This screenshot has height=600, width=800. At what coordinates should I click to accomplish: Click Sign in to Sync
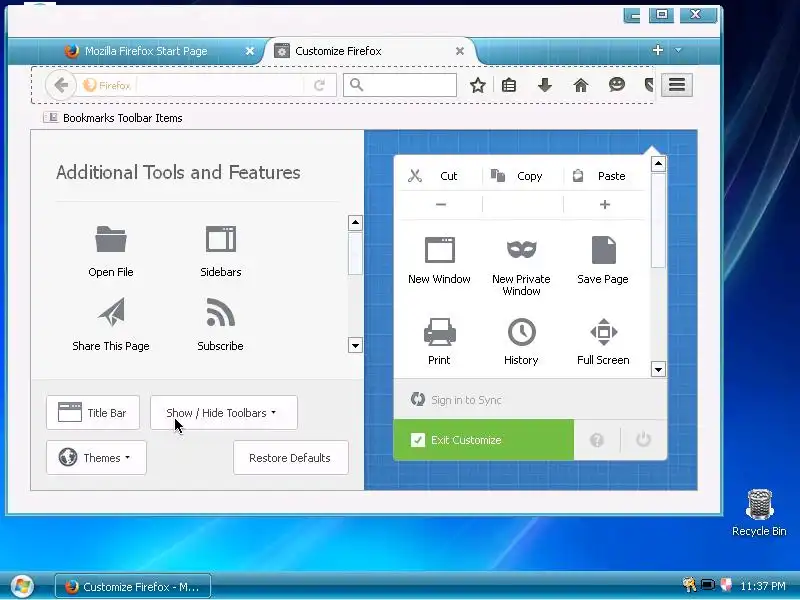pyautogui.click(x=466, y=400)
